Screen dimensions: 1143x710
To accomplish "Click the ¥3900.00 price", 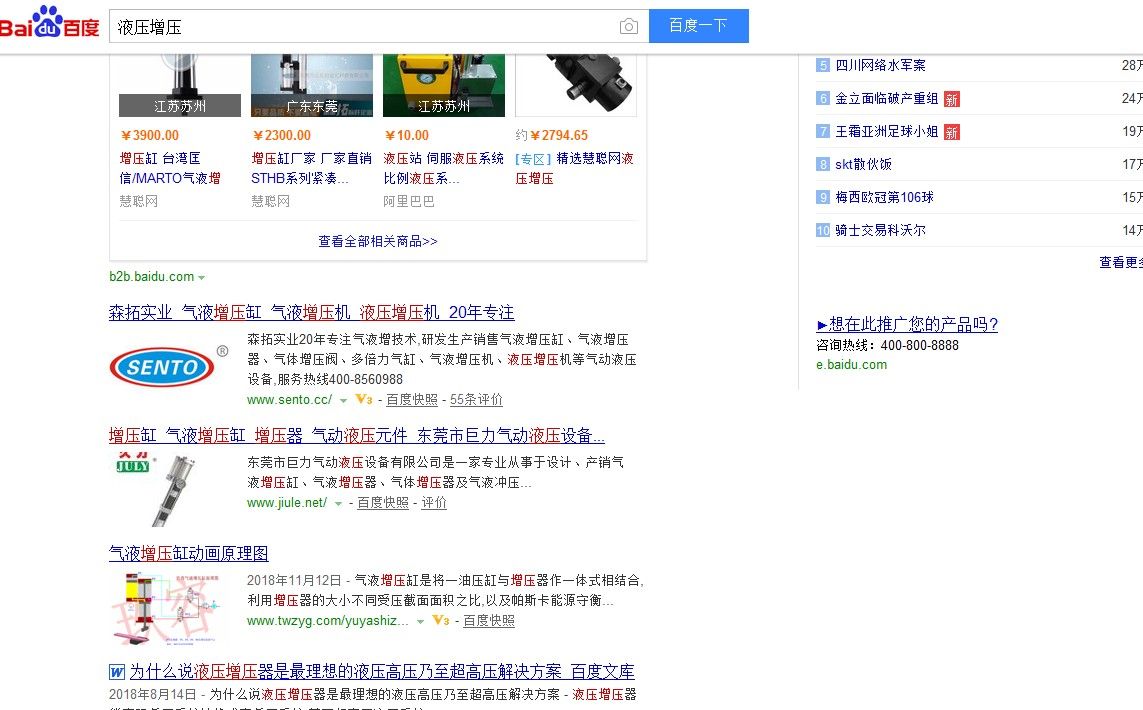I will [149, 136].
